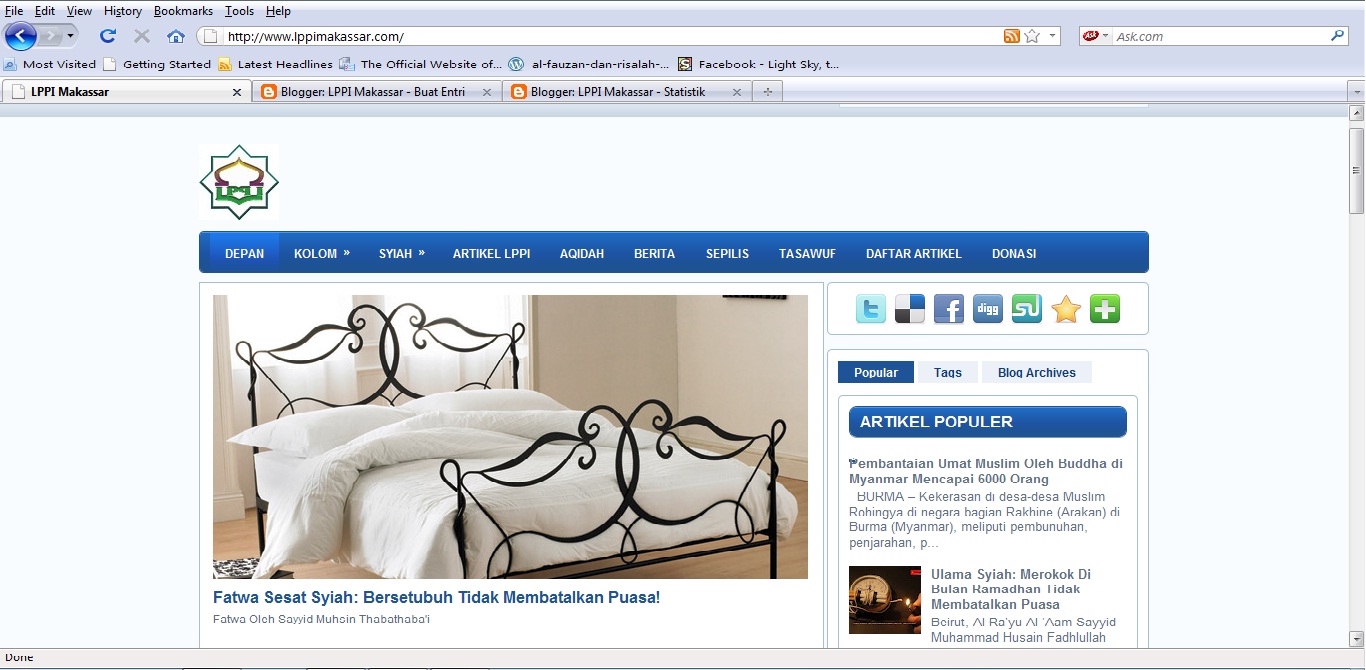Image resolution: width=1366 pixels, height=670 pixels.
Task: Bookmark this page with the star icon
Action: pyautogui.click(x=1032, y=36)
